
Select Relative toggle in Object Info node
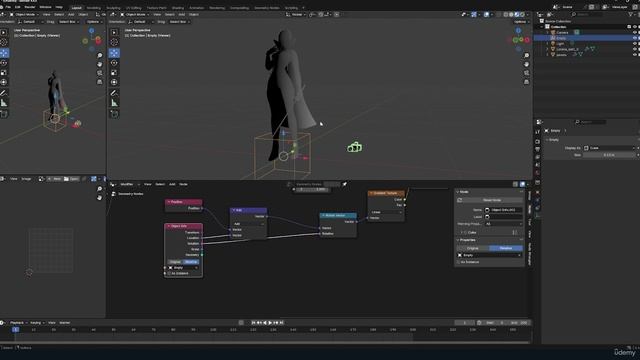[x=191, y=262]
